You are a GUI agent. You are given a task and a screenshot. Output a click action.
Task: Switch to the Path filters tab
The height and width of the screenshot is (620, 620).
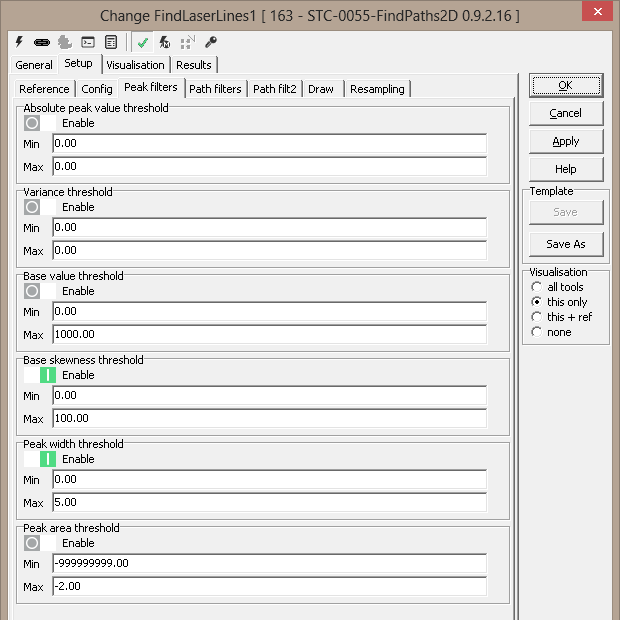[x=215, y=89]
